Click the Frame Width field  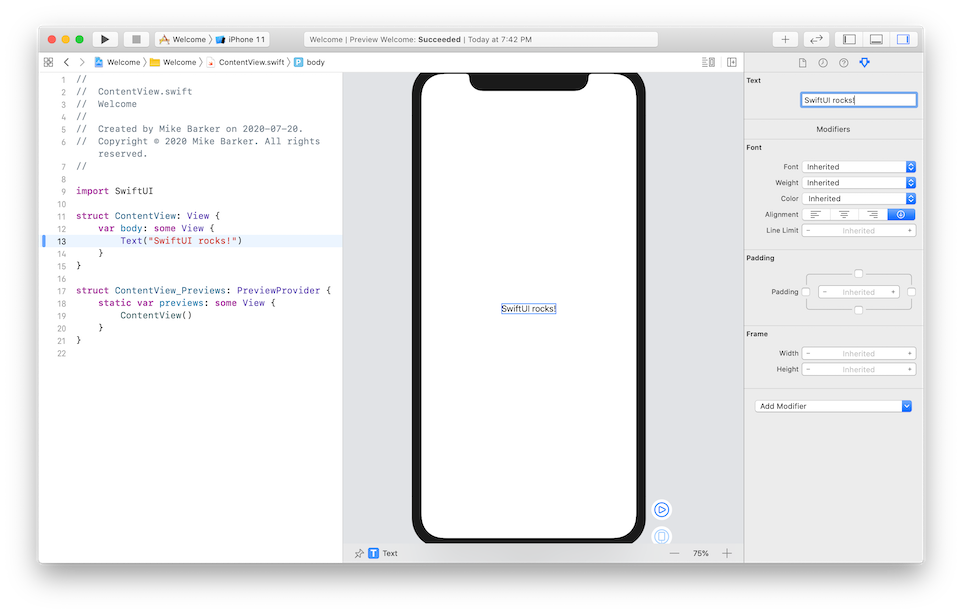pyautogui.click(x=858, y=353)
